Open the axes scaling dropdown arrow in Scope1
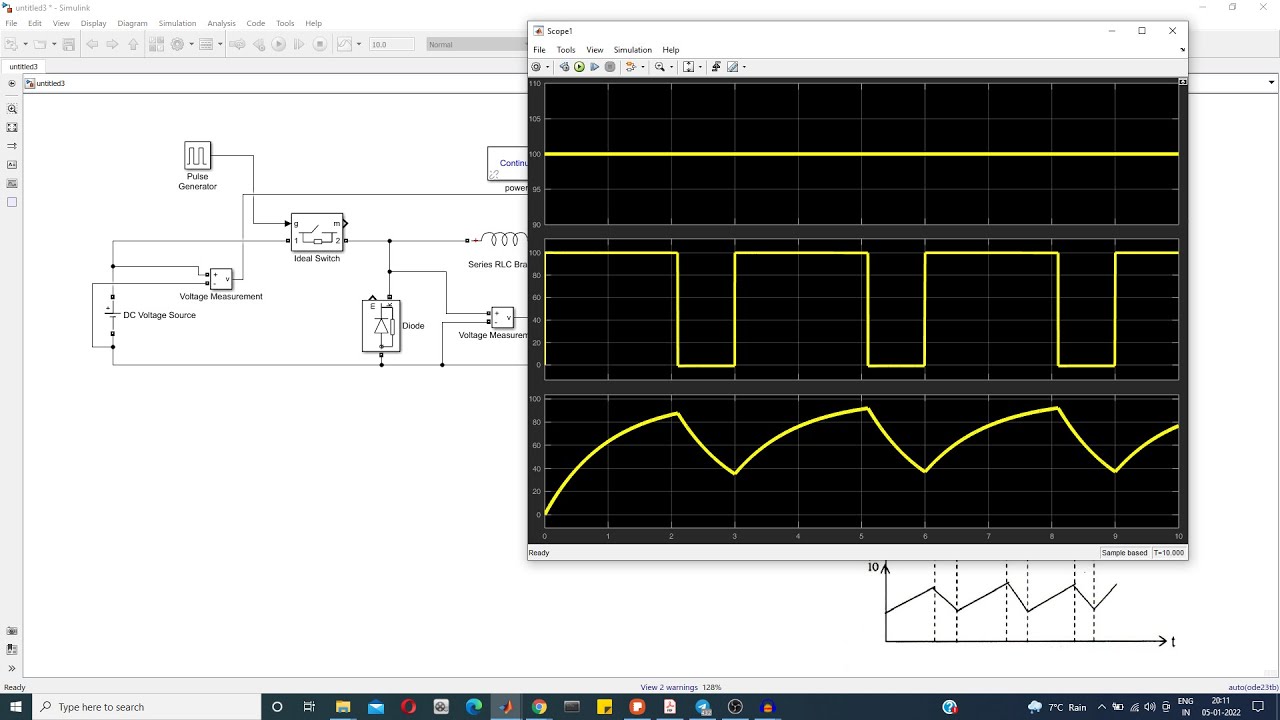 pos(700,67)
